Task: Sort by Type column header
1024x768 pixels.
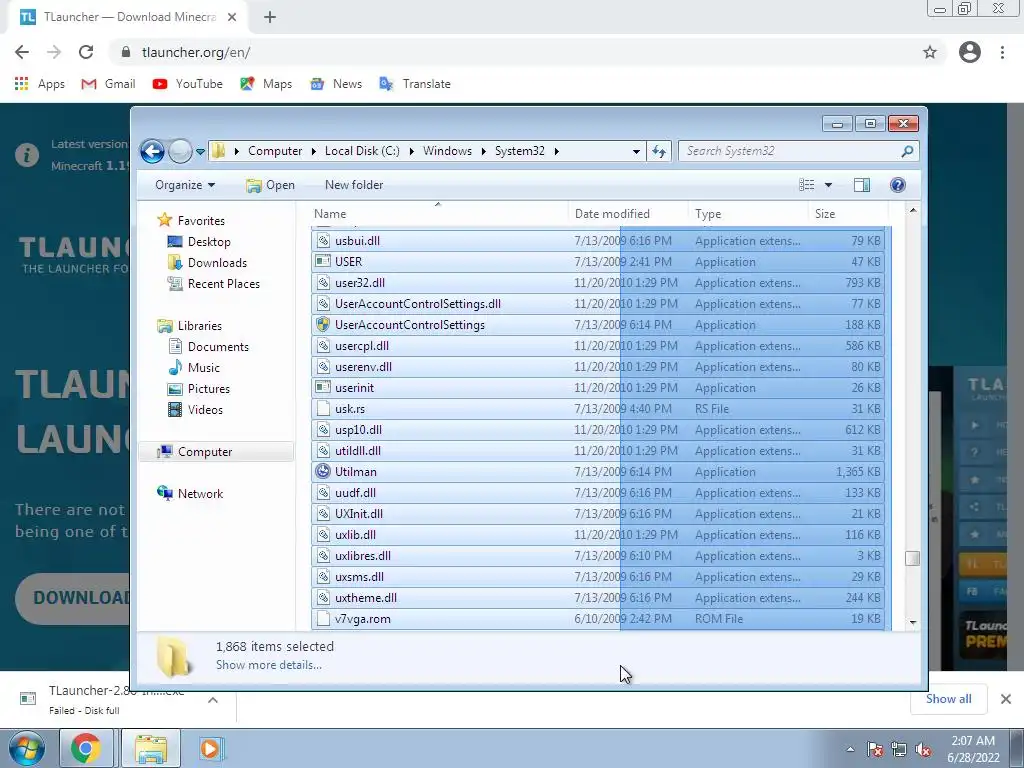Action: click(748, 214)
